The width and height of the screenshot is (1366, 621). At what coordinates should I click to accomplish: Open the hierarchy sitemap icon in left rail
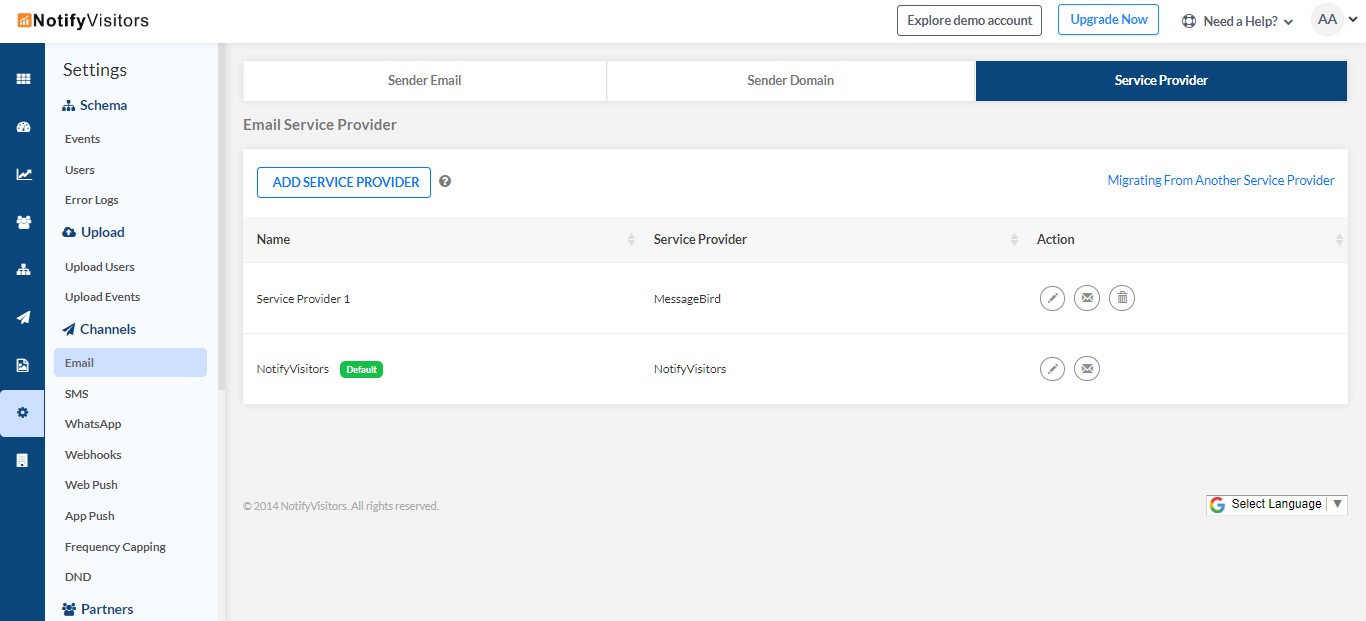pyautogui.click(x=22, y=270)
